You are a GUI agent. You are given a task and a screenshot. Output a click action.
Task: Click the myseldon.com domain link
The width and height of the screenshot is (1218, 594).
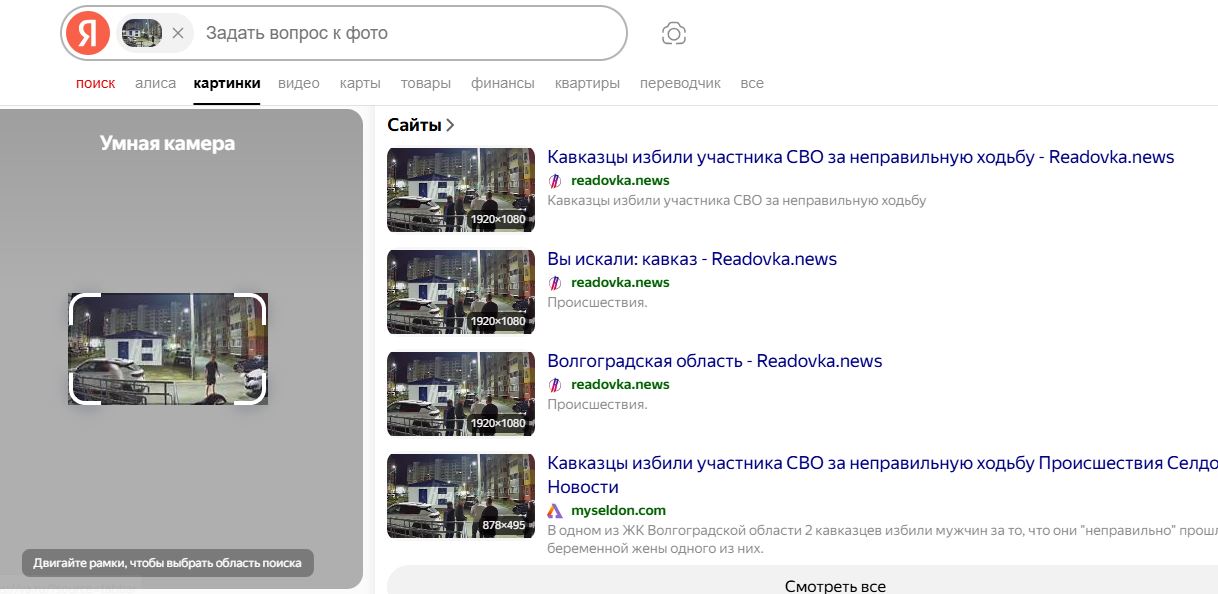618,510
